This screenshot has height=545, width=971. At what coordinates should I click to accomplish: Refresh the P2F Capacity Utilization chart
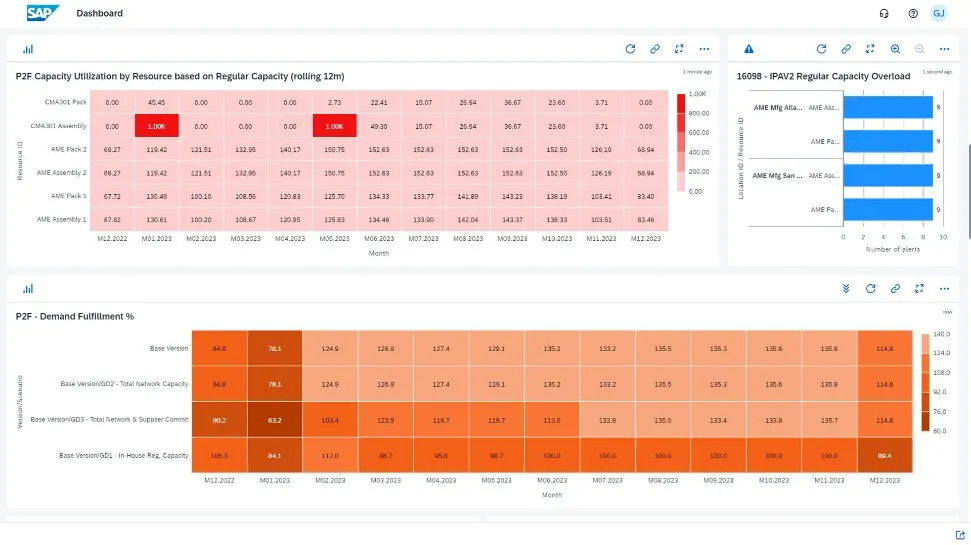click(630, 48)
